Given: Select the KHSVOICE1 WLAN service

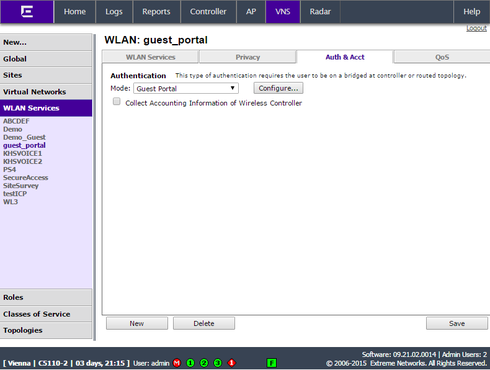Looking at the screenshot, I should (23, 153).
